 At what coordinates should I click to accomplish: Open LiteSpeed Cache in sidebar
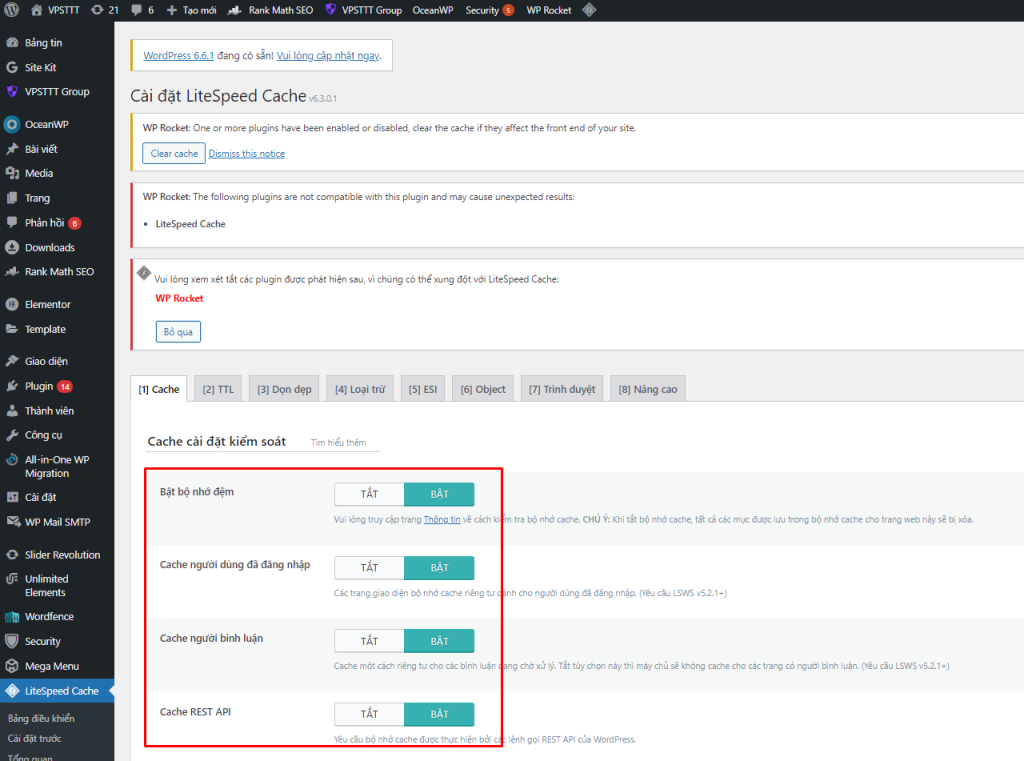[57, 690]
